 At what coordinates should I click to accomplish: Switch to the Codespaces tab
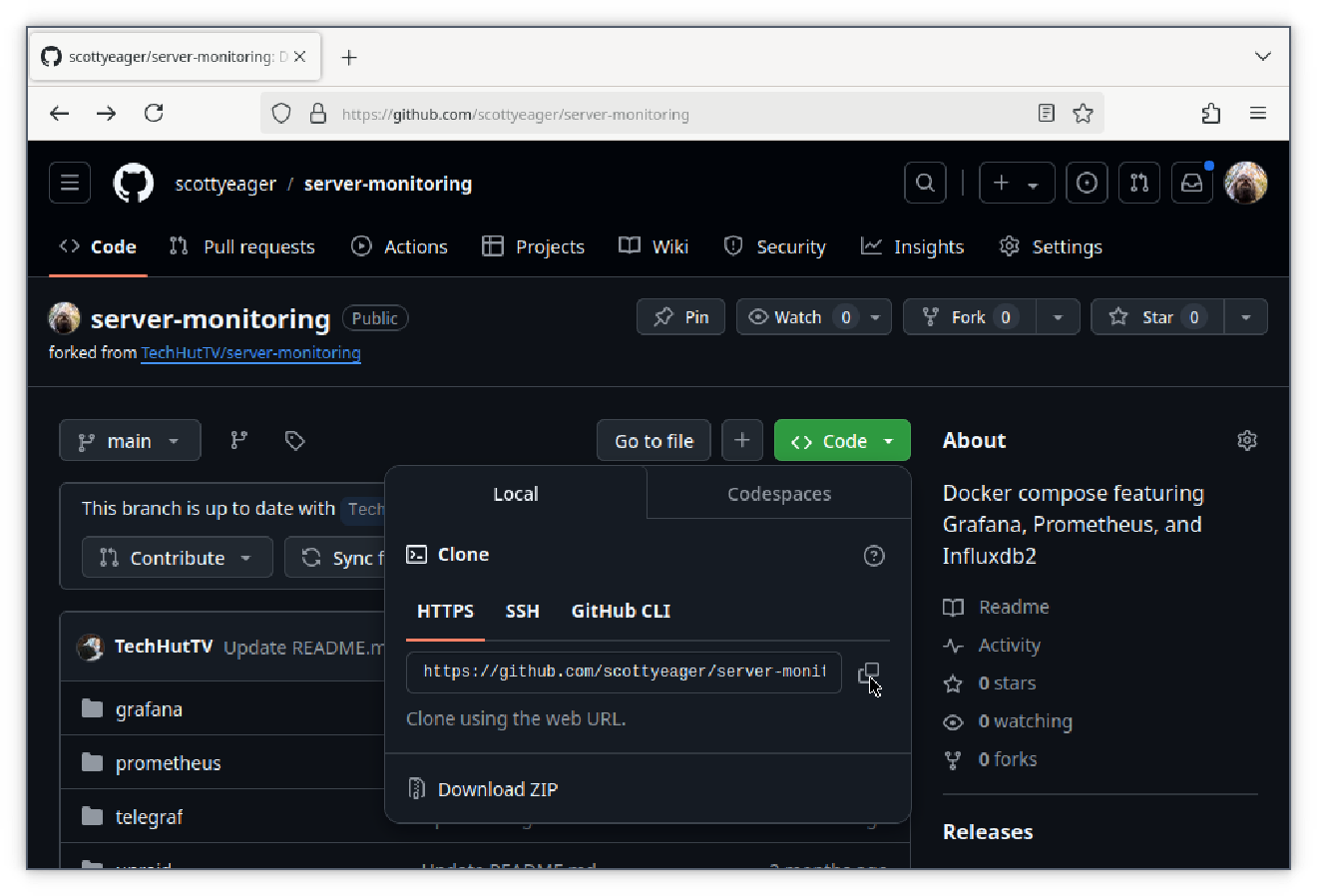pos(778,493)
